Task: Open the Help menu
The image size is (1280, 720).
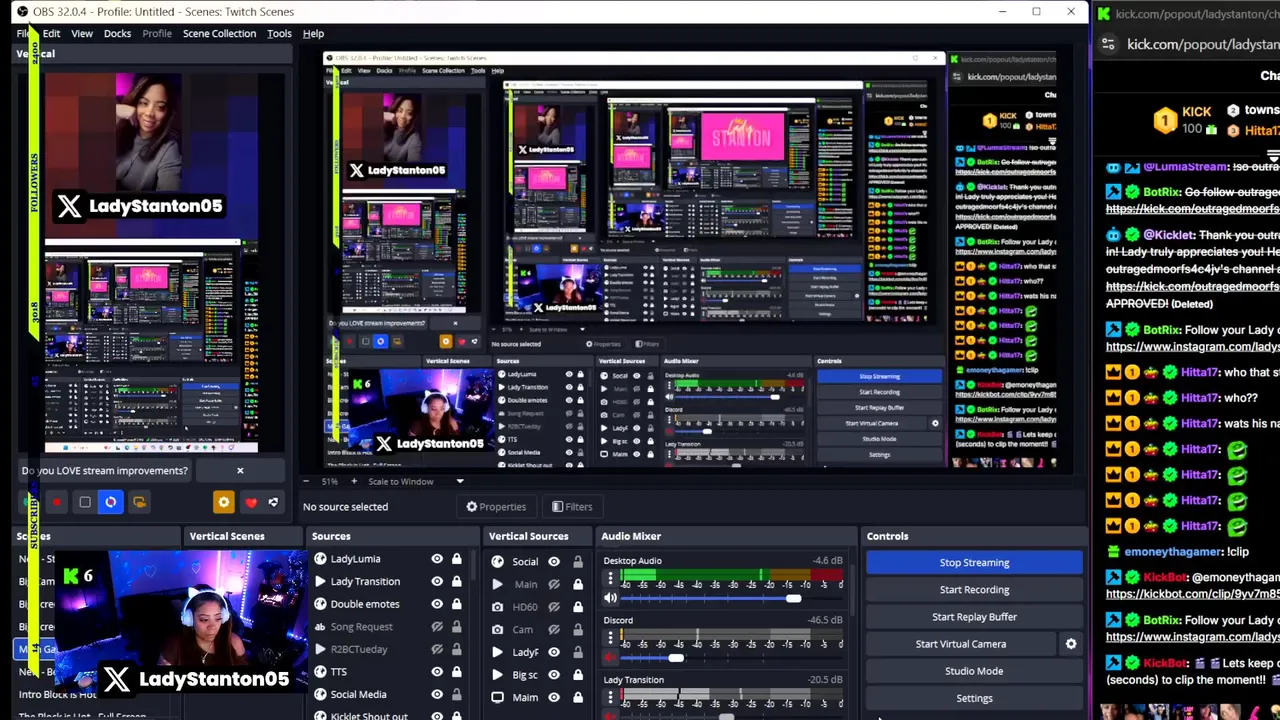Action: coord(313,33)
